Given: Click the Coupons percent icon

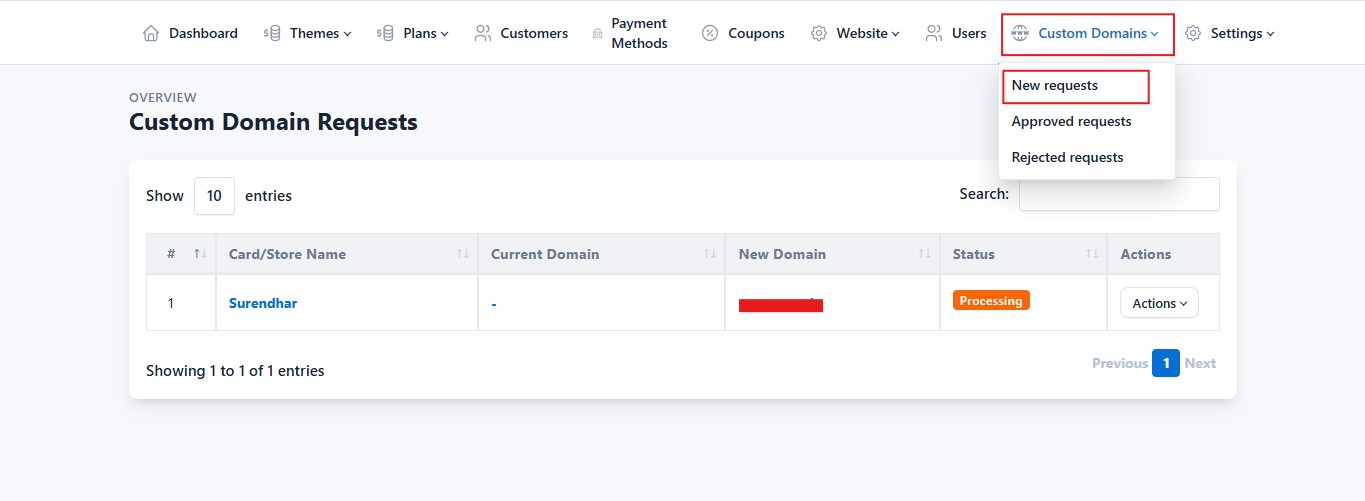Looking at the screenshot, I should [710, 33].
